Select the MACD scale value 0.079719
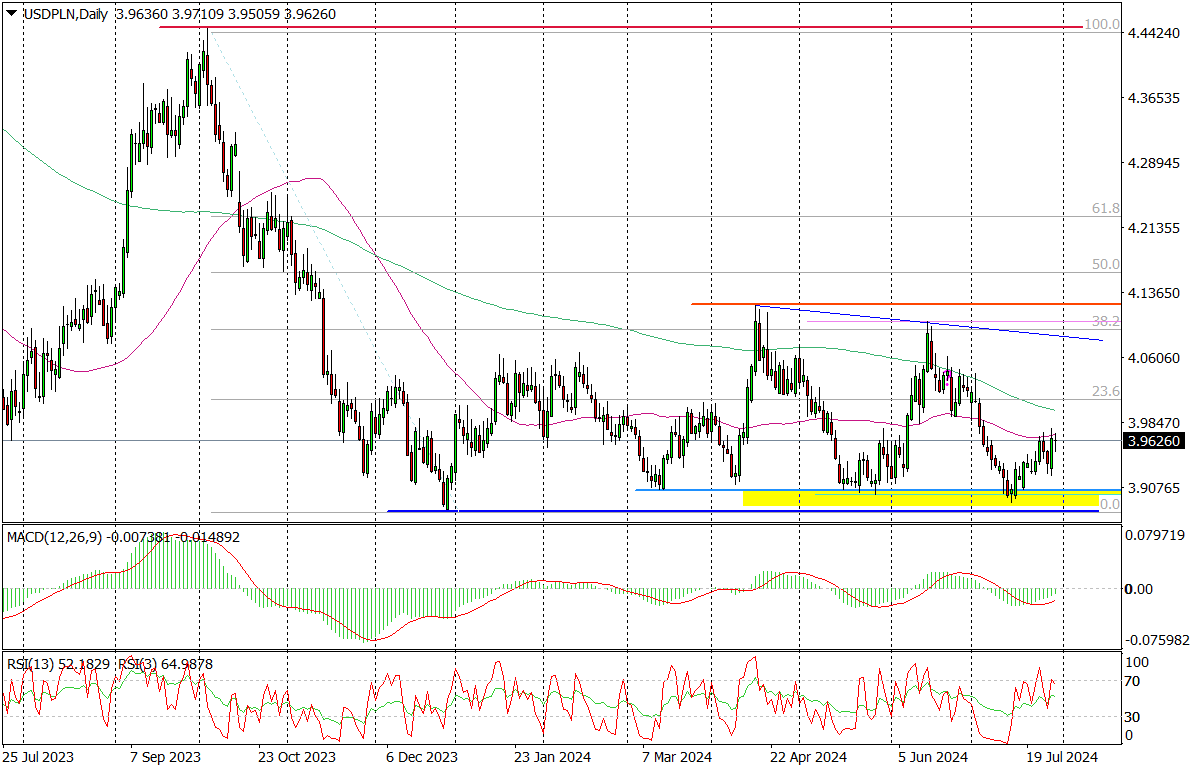Image resolution: width=1193 pixels, height=771 pixels. click(1155, 535)
